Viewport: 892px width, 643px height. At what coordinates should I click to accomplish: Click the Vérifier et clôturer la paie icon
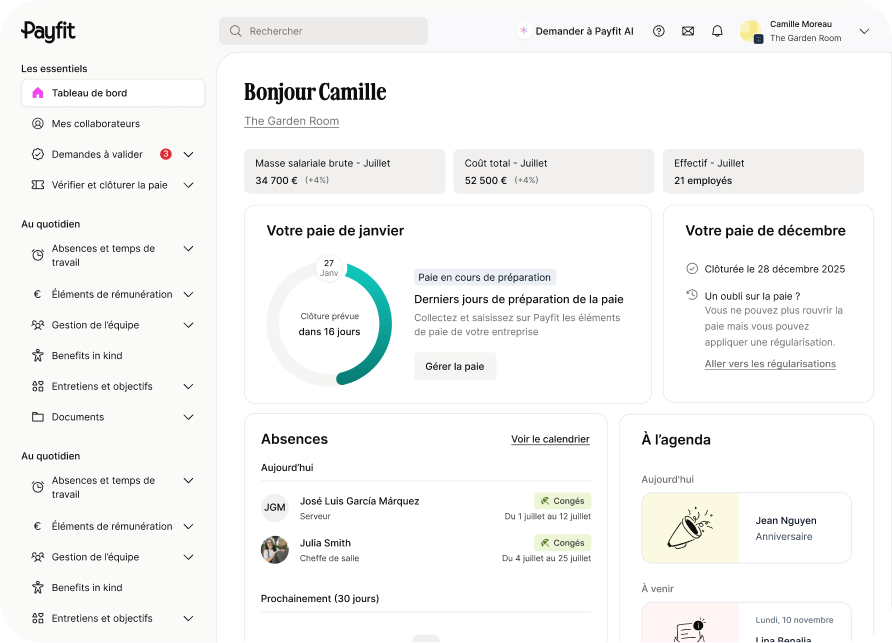tap(38, 185)
